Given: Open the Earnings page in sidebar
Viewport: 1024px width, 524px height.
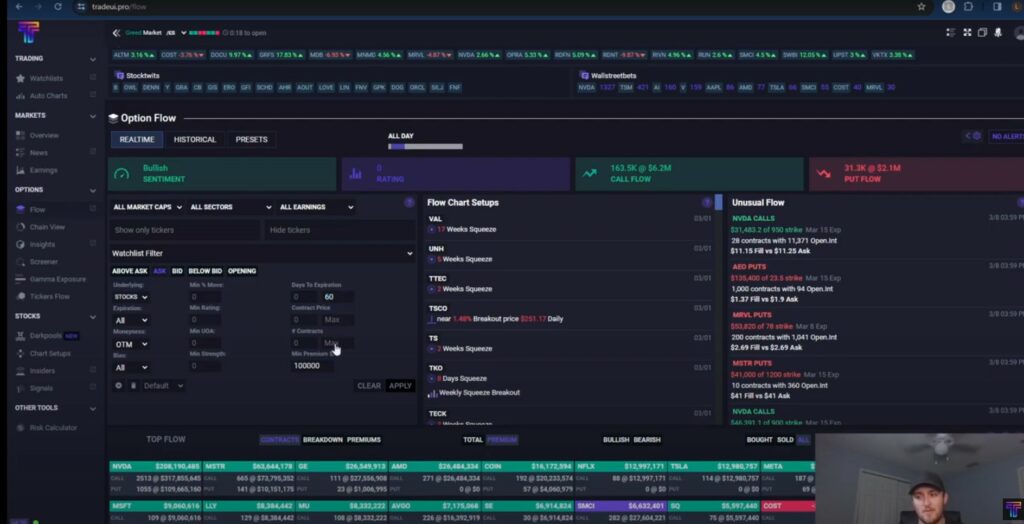Looking at the screenshot, I should tap(43, 170).
